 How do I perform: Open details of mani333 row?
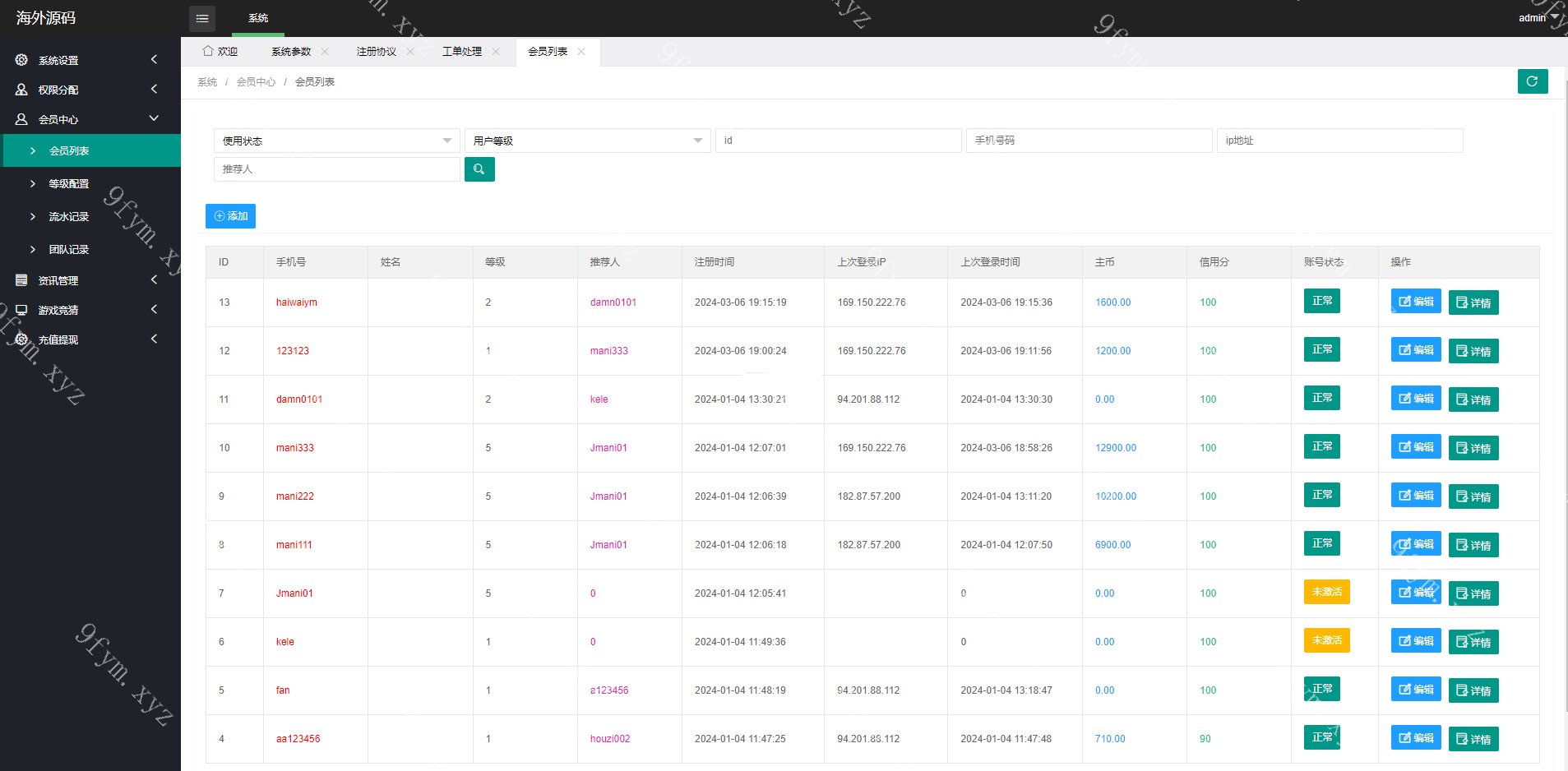[x=1473, y=448]
